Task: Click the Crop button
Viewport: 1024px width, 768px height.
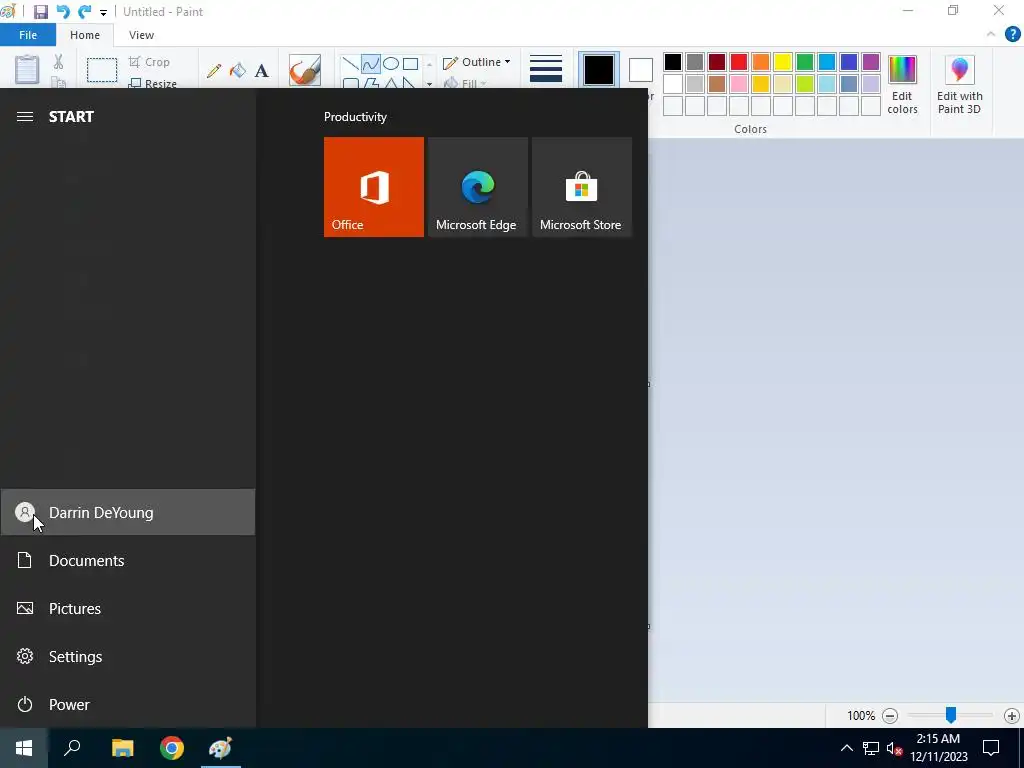Action: point(149,62)
